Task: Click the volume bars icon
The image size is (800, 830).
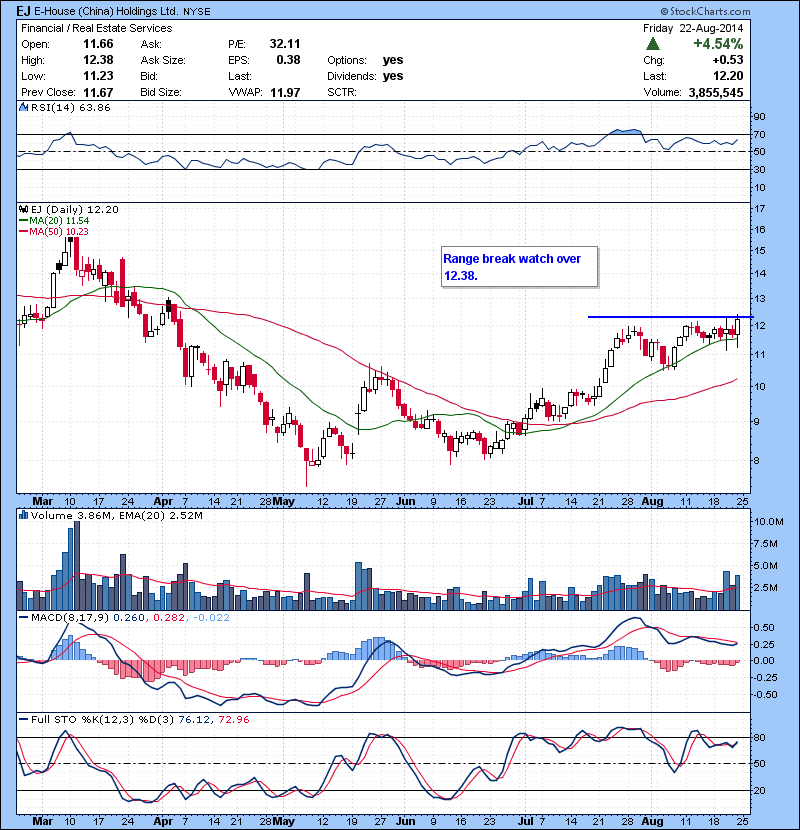Action: click(x=23, y=515)
